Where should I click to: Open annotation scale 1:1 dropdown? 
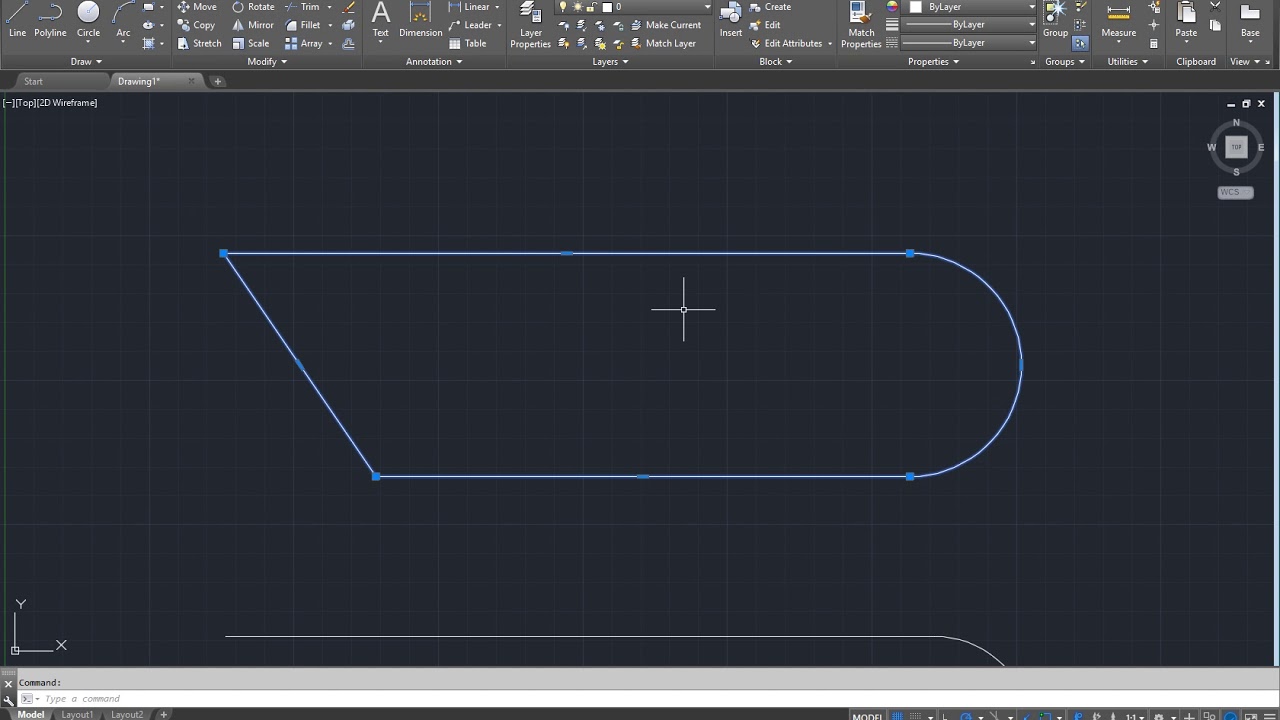click(x=1135, y=715)
